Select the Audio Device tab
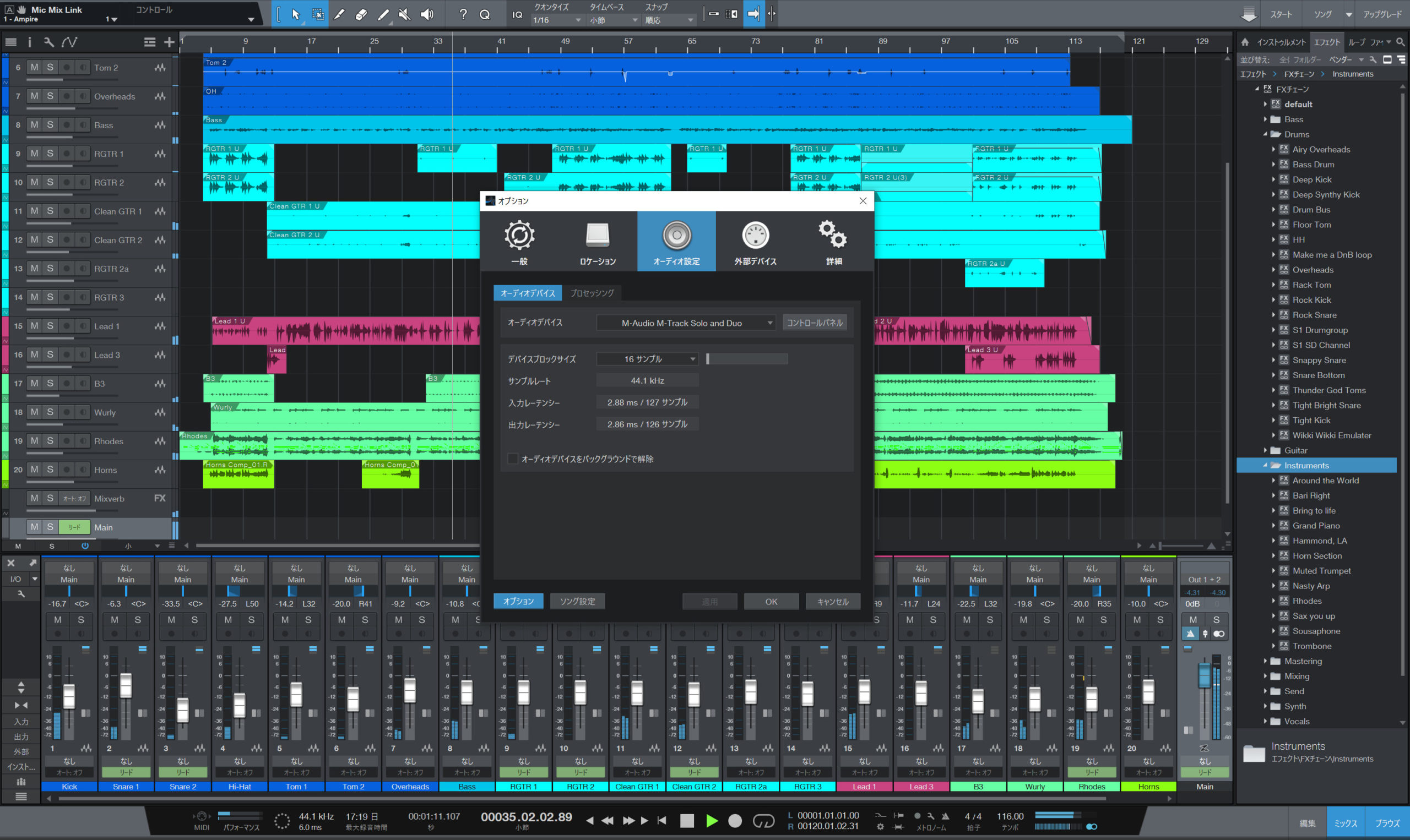1410x840 pixels. [x=528, y=293]
